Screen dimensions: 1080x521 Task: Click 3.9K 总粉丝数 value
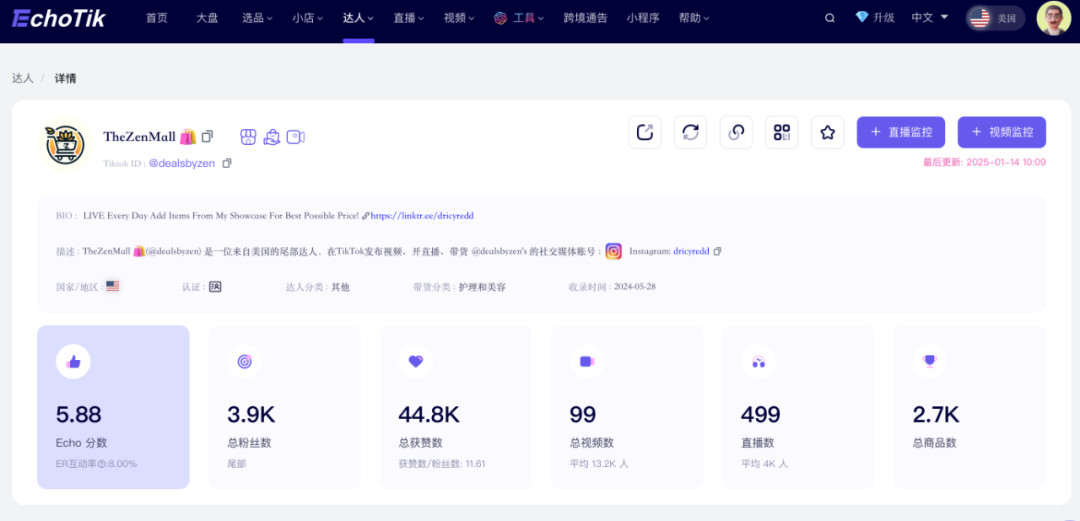point(251,415)
